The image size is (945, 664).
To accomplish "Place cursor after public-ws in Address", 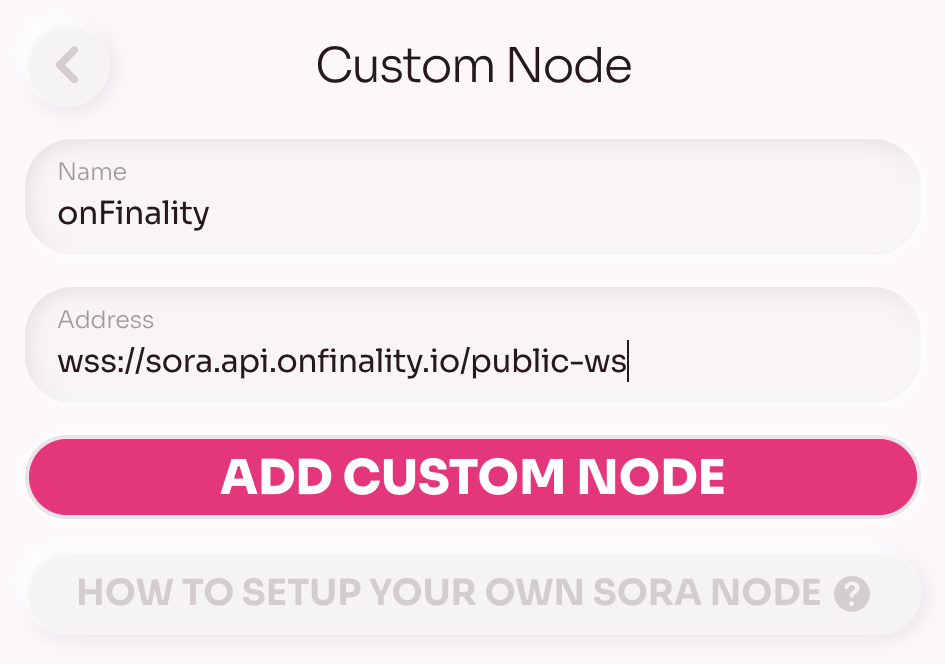I will coord(627,362).
